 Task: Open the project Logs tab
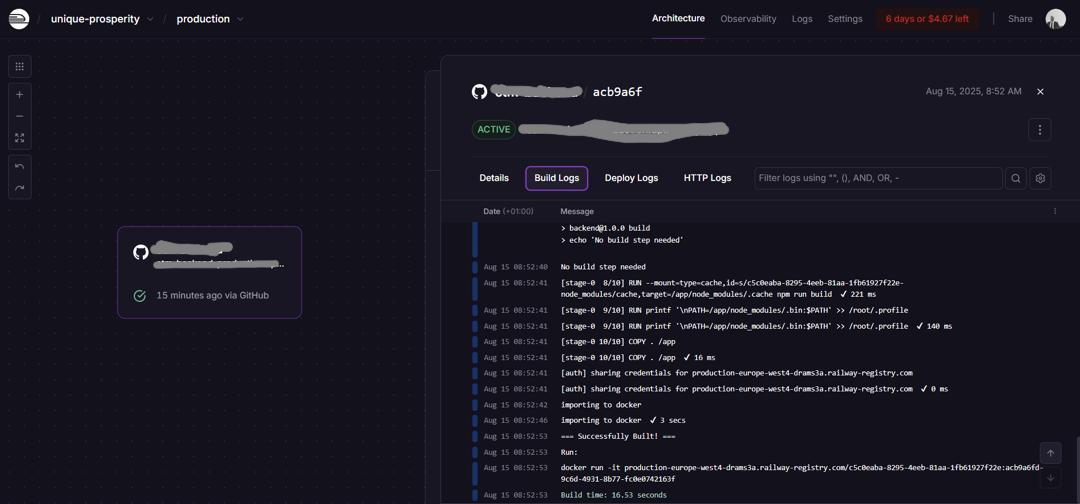[802, 19]
